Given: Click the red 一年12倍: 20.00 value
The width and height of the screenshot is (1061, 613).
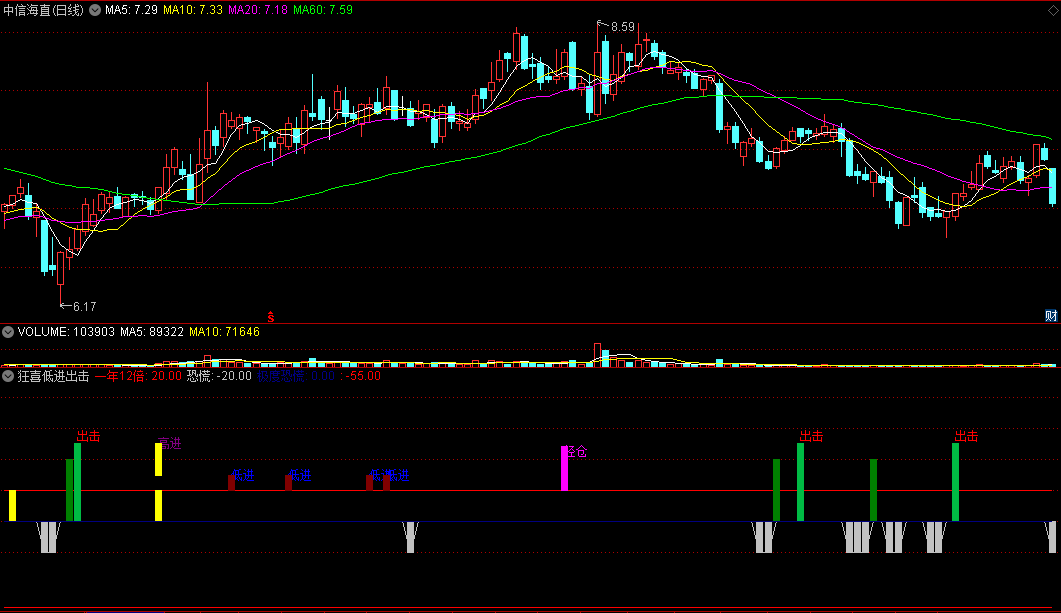Looking at the screenshot, I should (x=138, y=376).
